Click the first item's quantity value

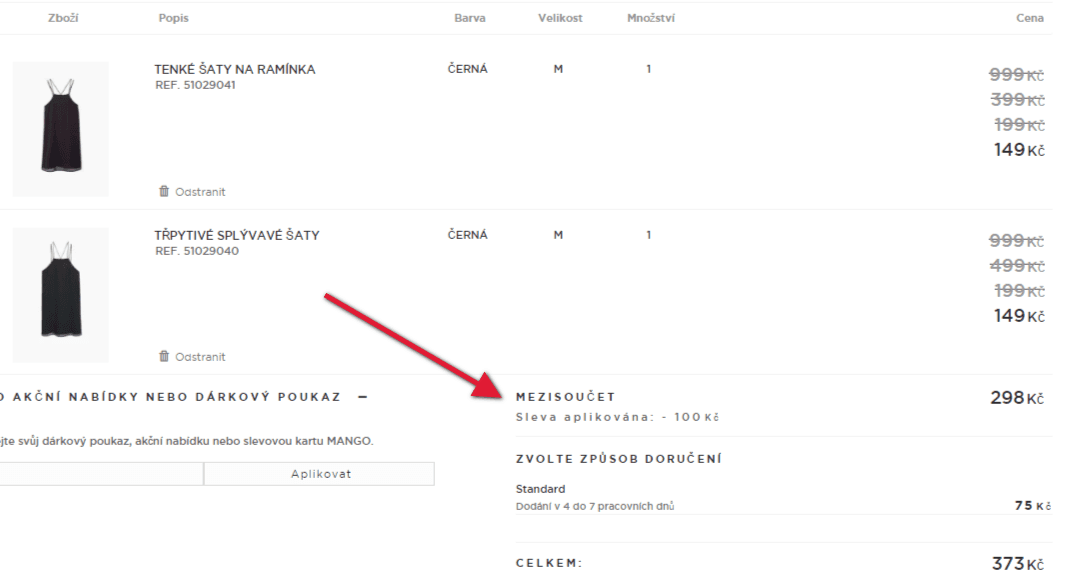pos(648,69)
